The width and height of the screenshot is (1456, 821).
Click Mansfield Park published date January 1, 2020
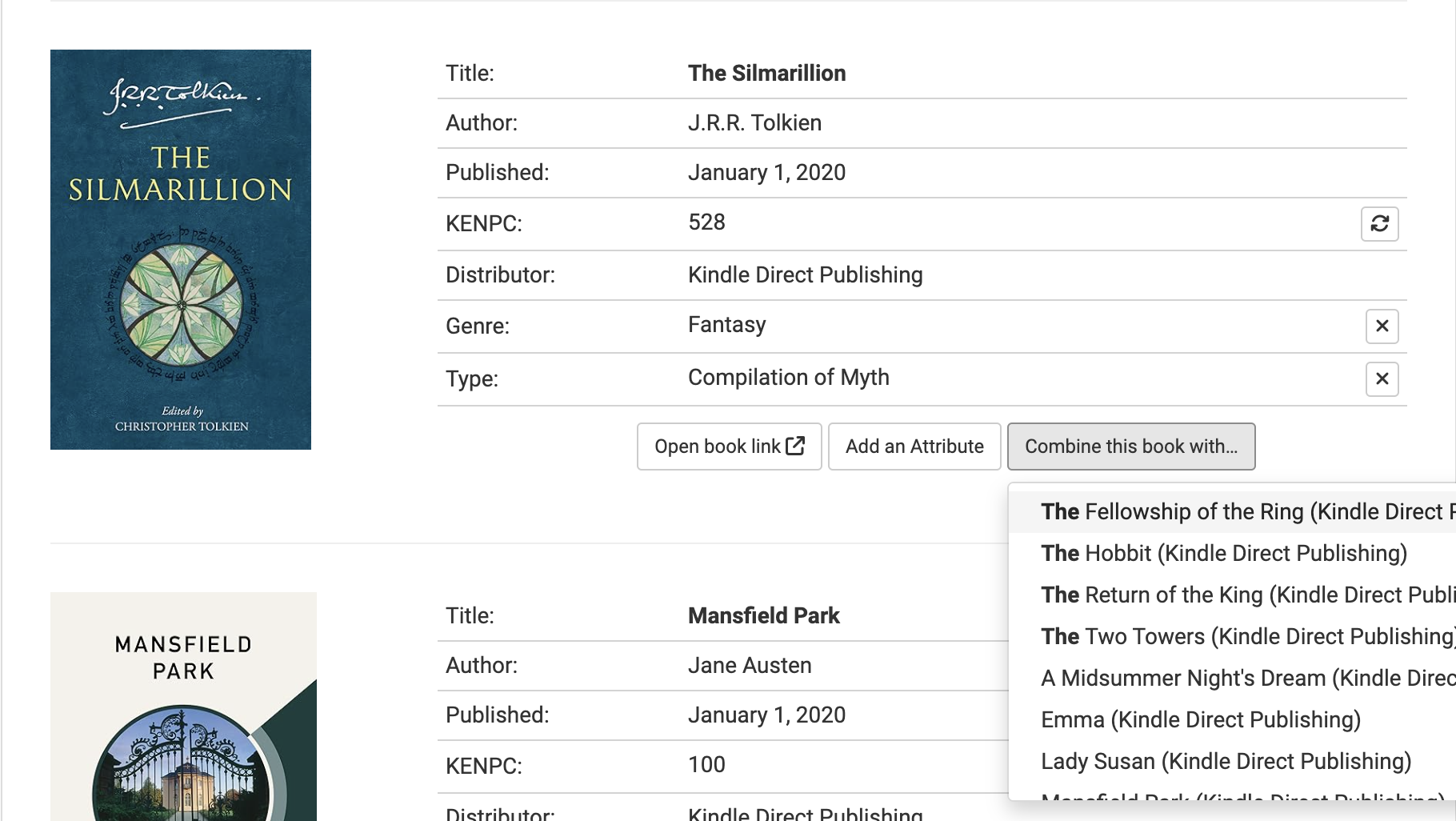click(x=766, y=715)
